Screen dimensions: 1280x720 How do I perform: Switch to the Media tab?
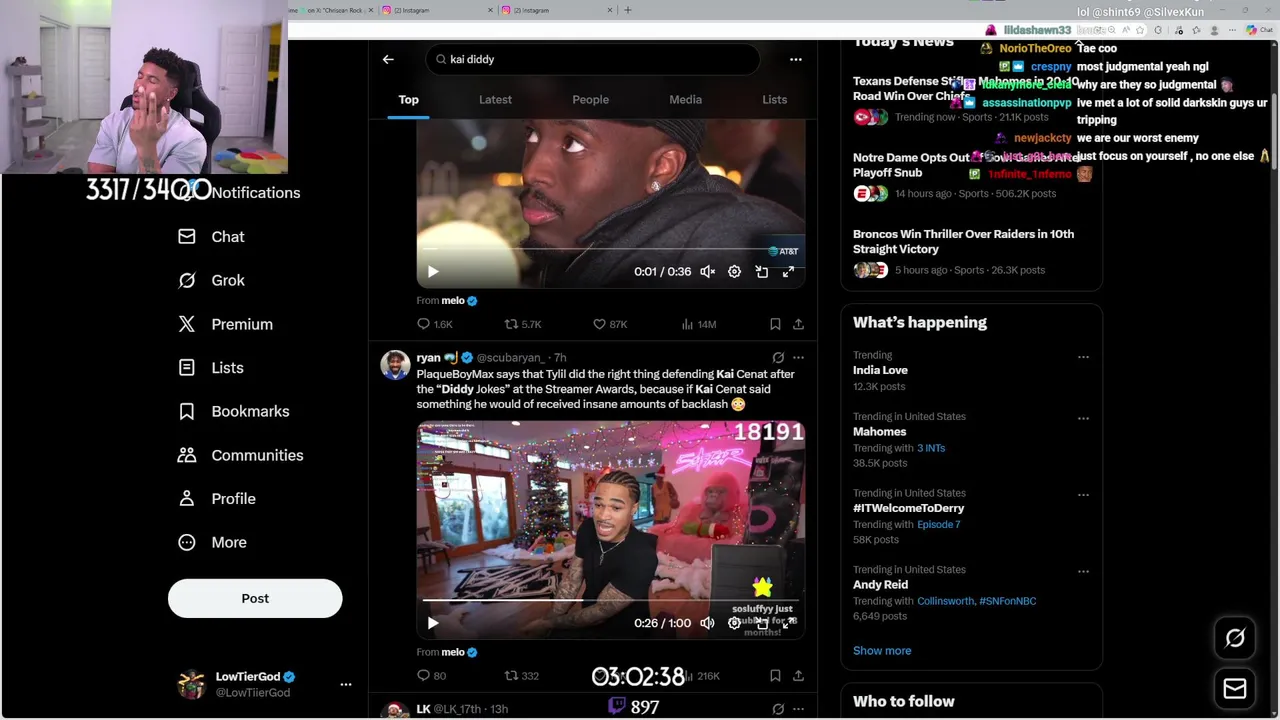point(685,100)
